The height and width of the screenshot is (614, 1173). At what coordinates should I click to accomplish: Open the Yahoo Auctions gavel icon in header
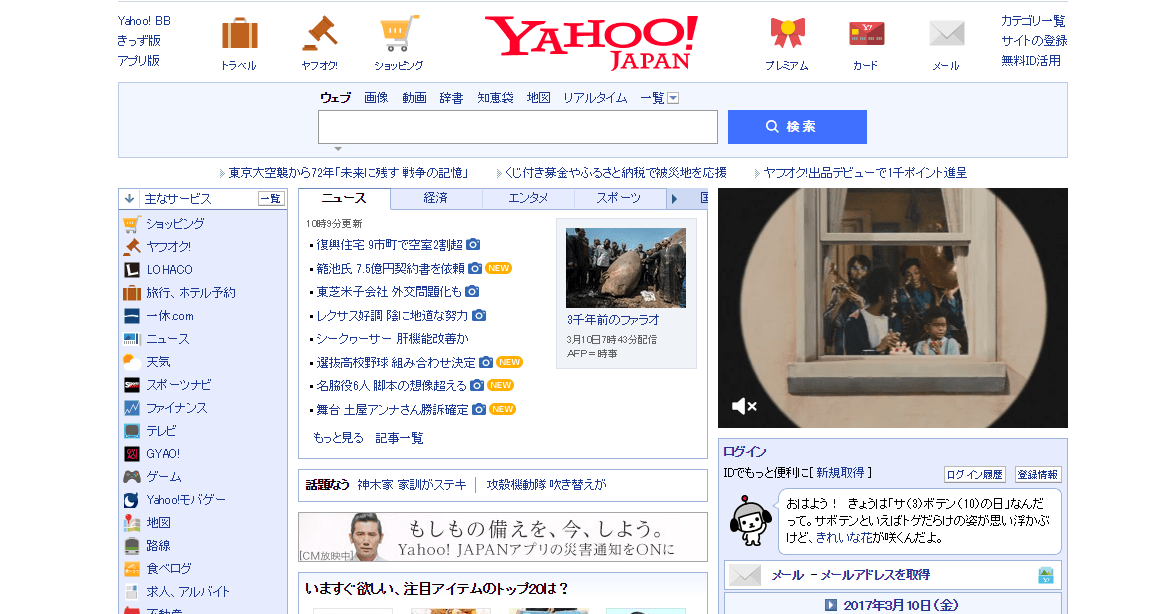pos(319,34)
